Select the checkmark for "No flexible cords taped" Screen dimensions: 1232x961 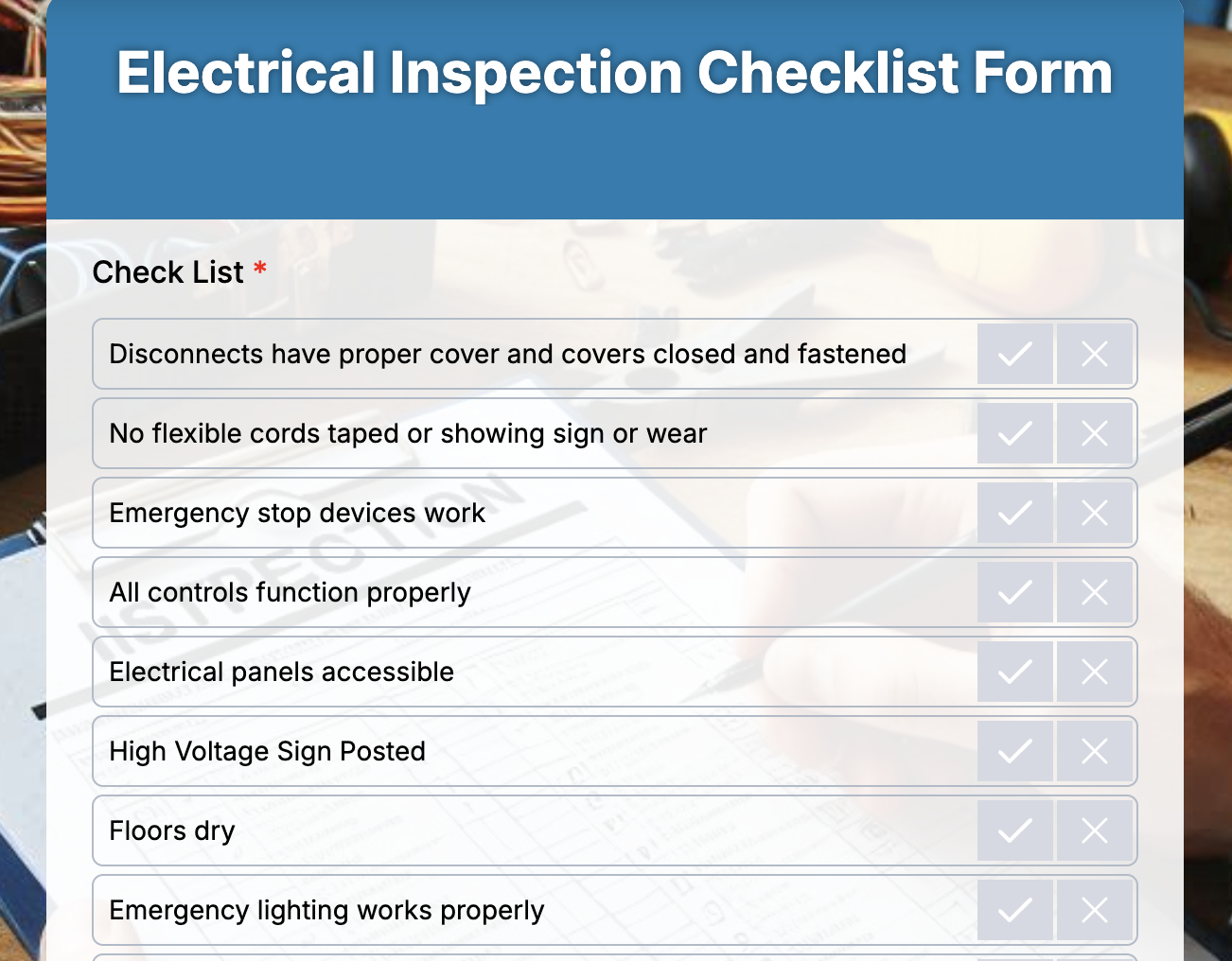coord(1014,433)
